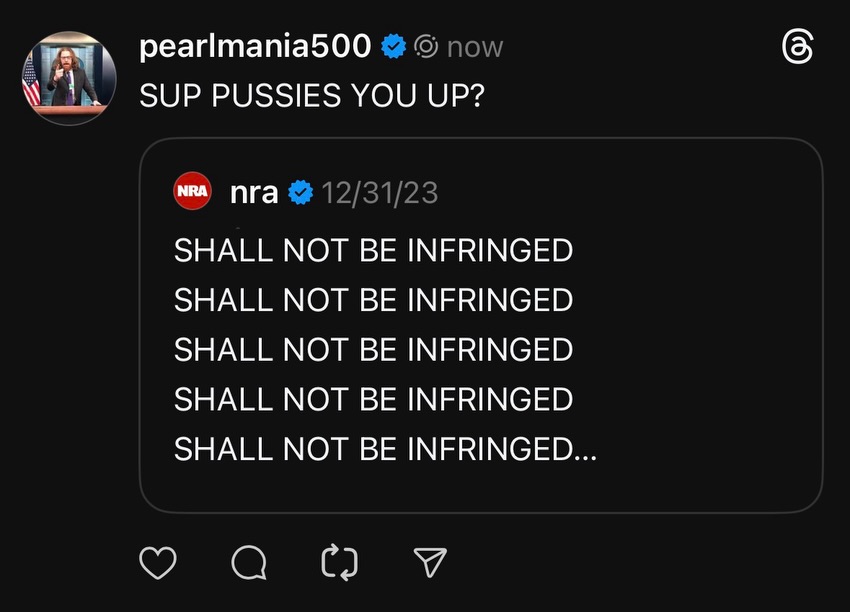Share the post via paper plane icon

coord(430,563)
